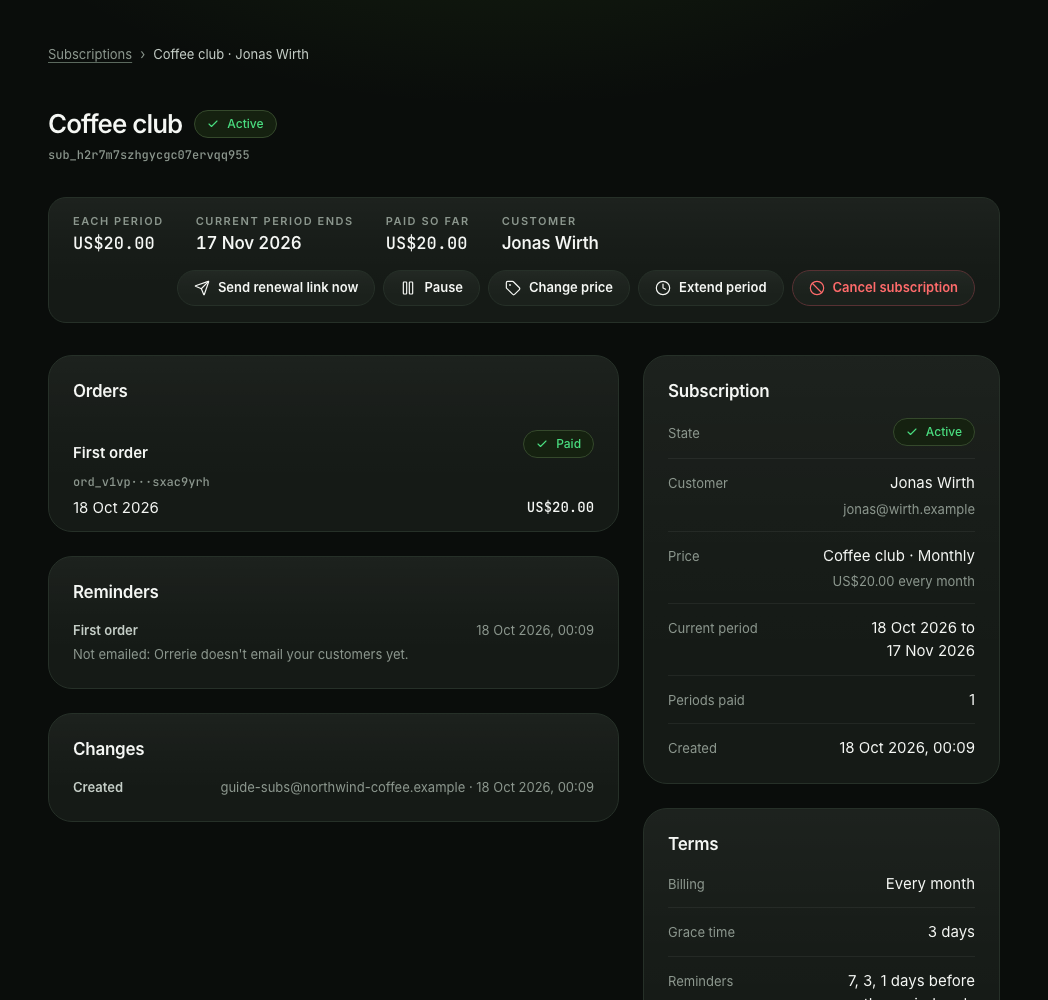
Task: Click the price tag icon
Action: click(x=513, y=288)
